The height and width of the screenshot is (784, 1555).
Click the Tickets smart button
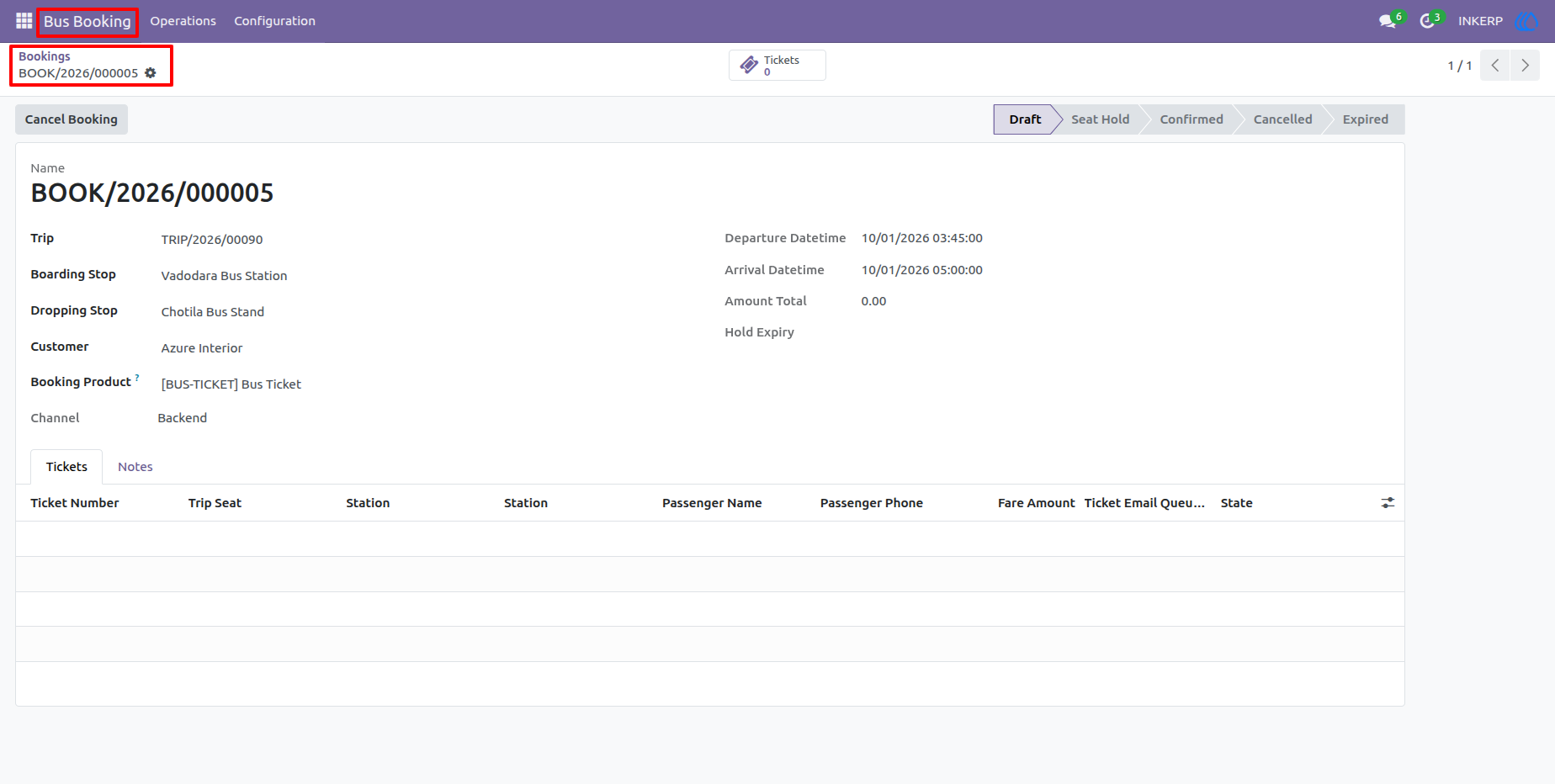tap(777, 66)
